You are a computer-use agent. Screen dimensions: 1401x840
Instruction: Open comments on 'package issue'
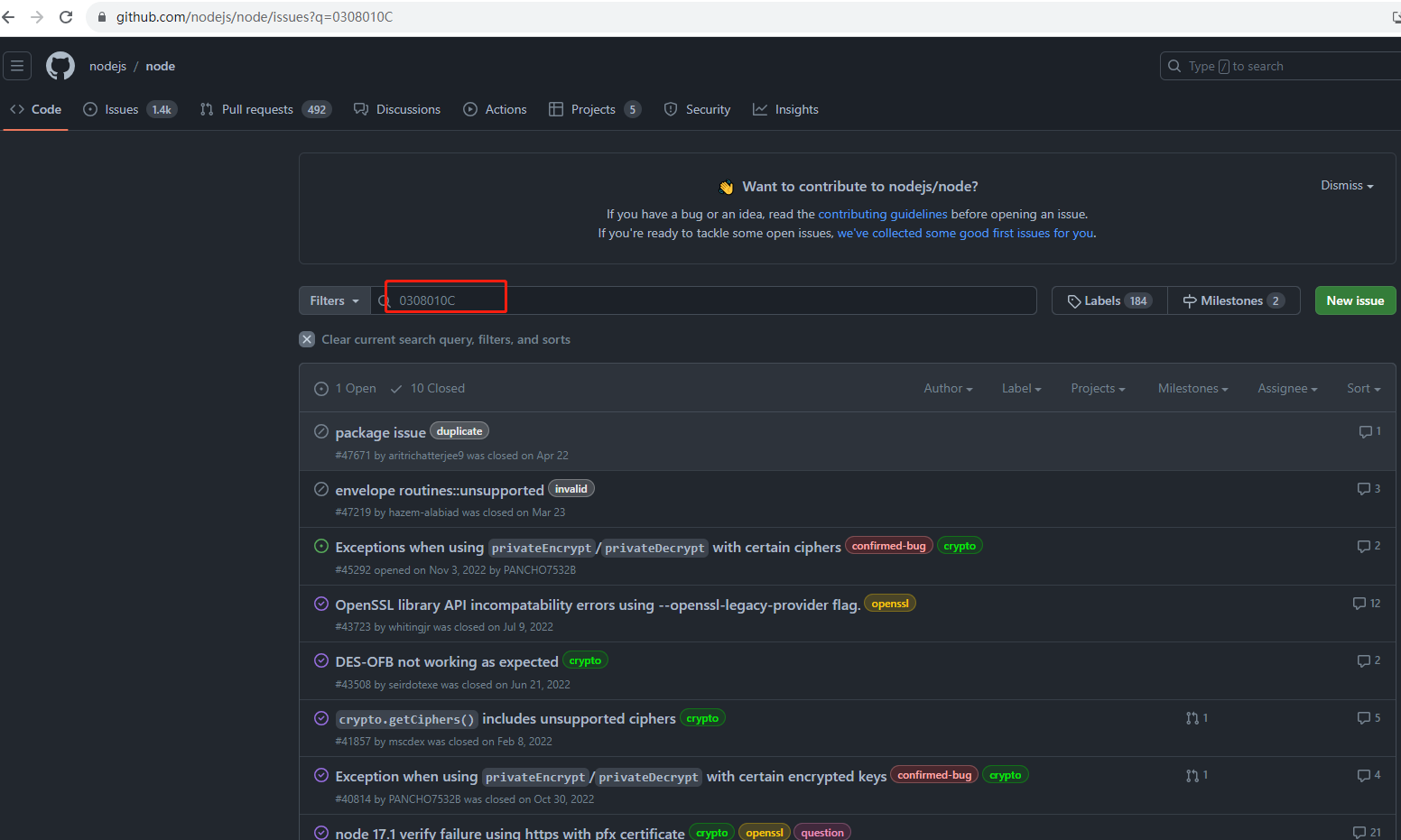click(1369, 431)
